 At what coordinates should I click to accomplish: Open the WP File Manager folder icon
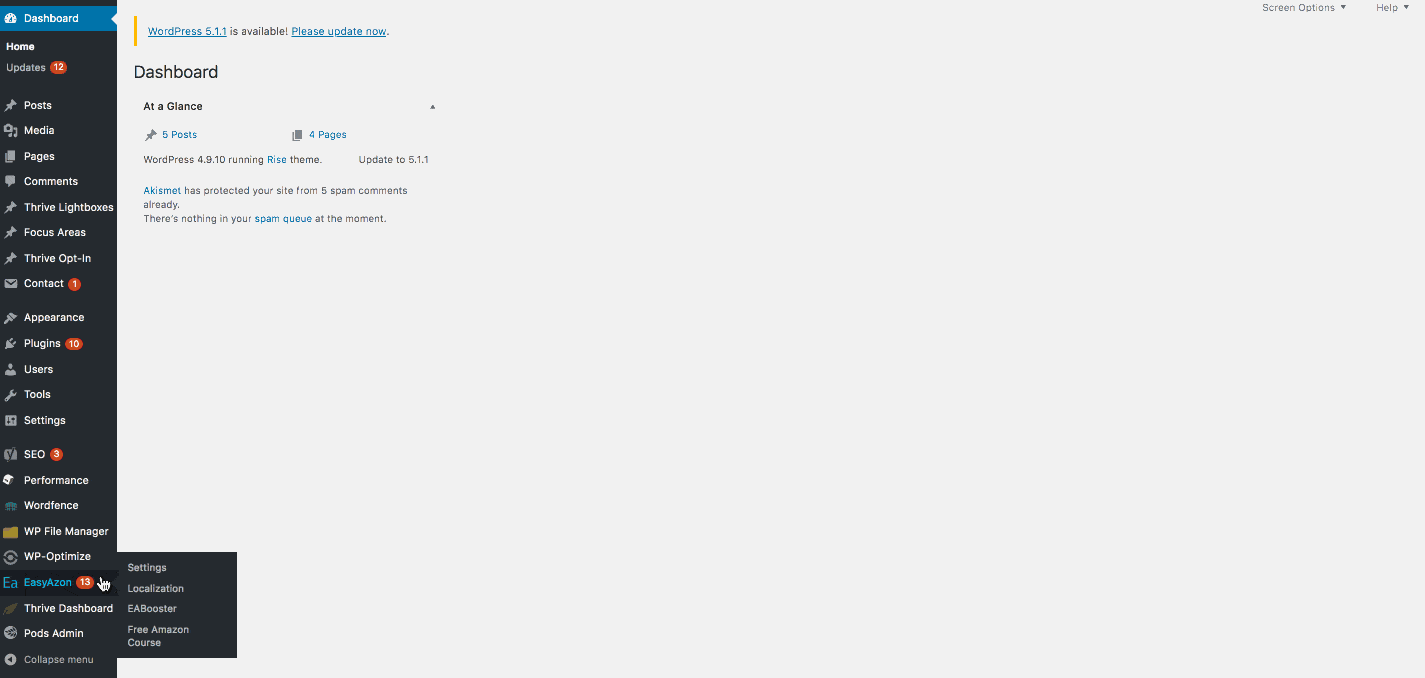point(11,531)
